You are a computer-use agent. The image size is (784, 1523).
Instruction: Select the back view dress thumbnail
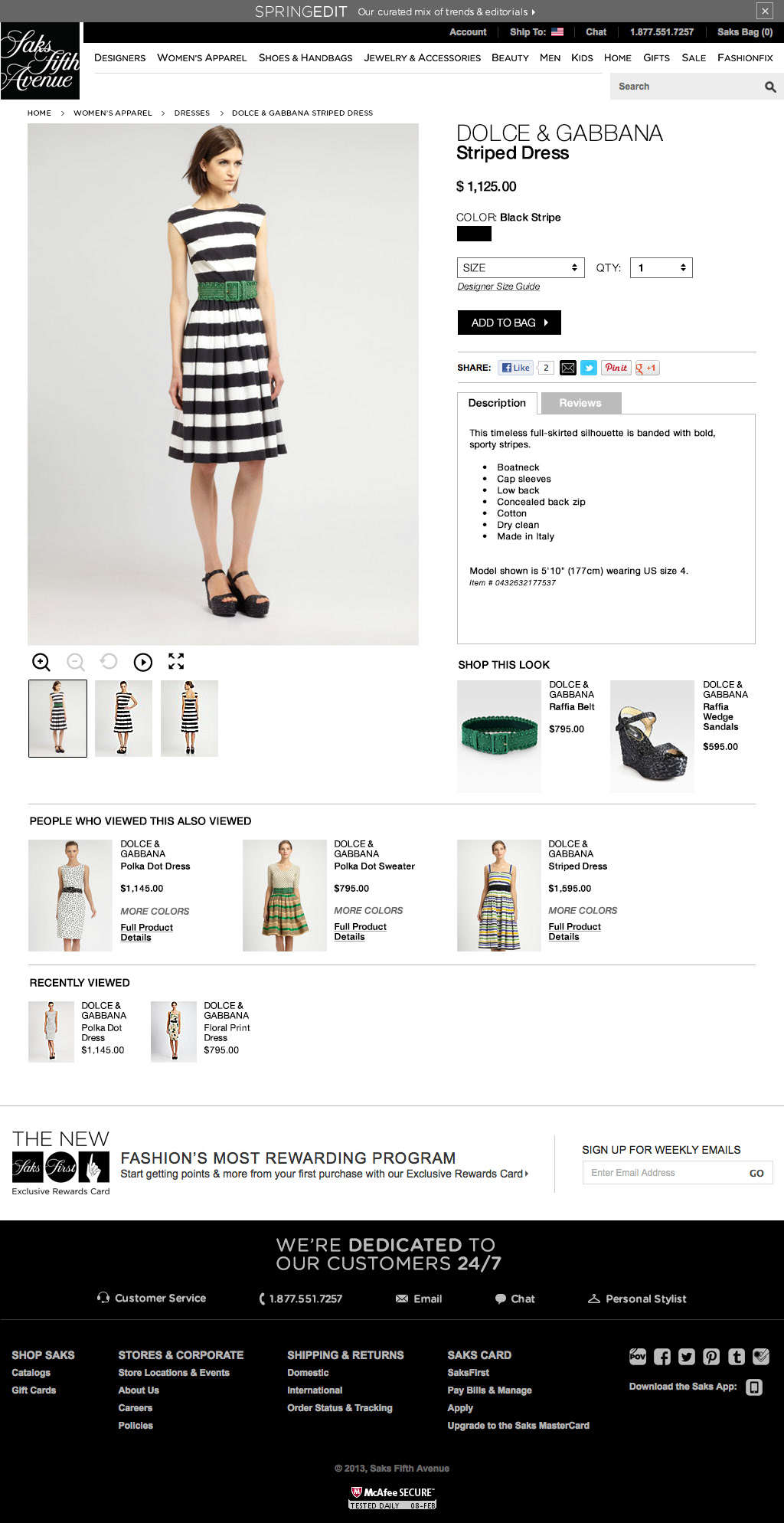(190, 719)
